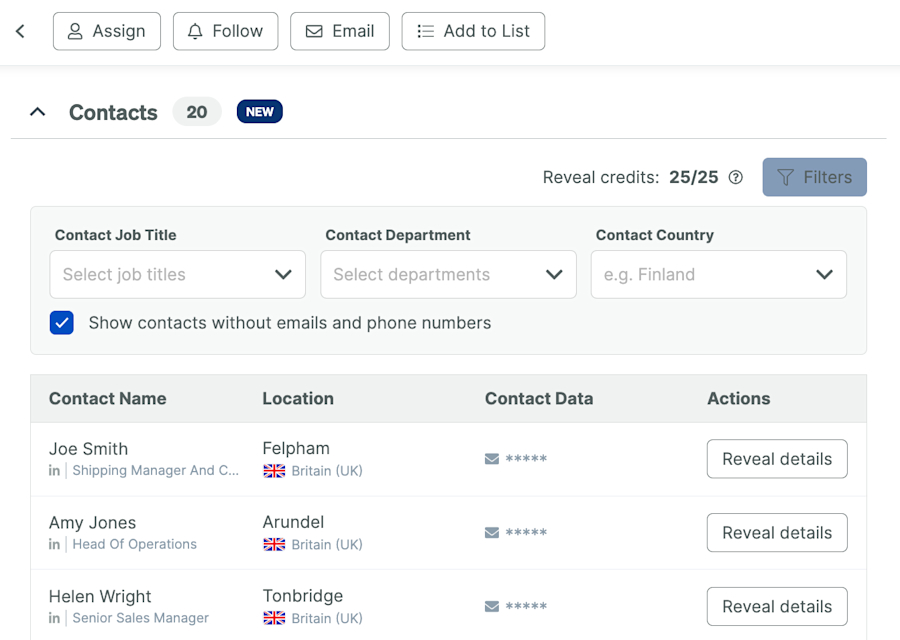This screenshot has height=640, width=900.
Task: Open the Select job titles dropdown
Action: [177, 274]
